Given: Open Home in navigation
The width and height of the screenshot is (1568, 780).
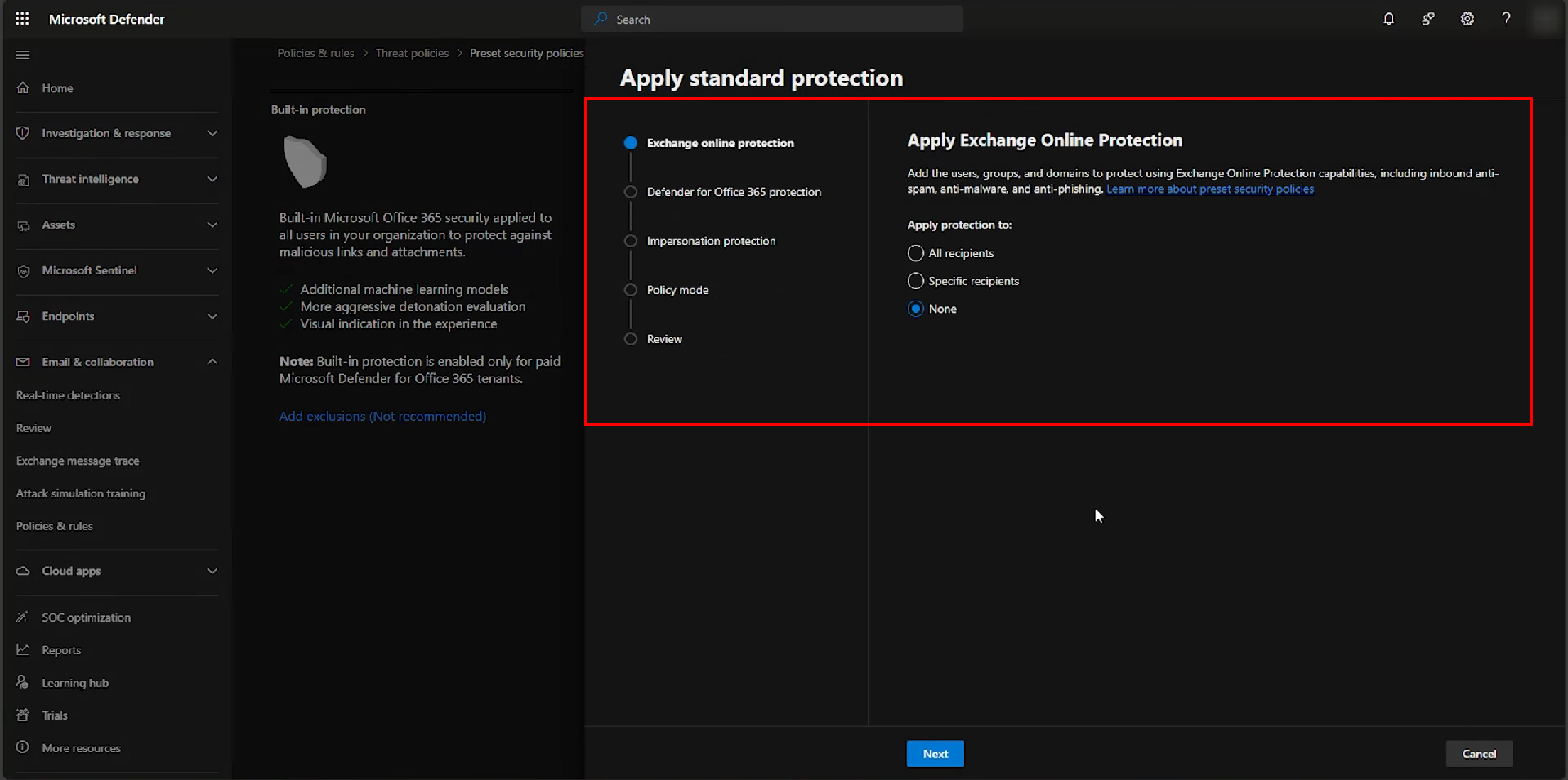Looking at the screenshot, I should pos(57,88).
